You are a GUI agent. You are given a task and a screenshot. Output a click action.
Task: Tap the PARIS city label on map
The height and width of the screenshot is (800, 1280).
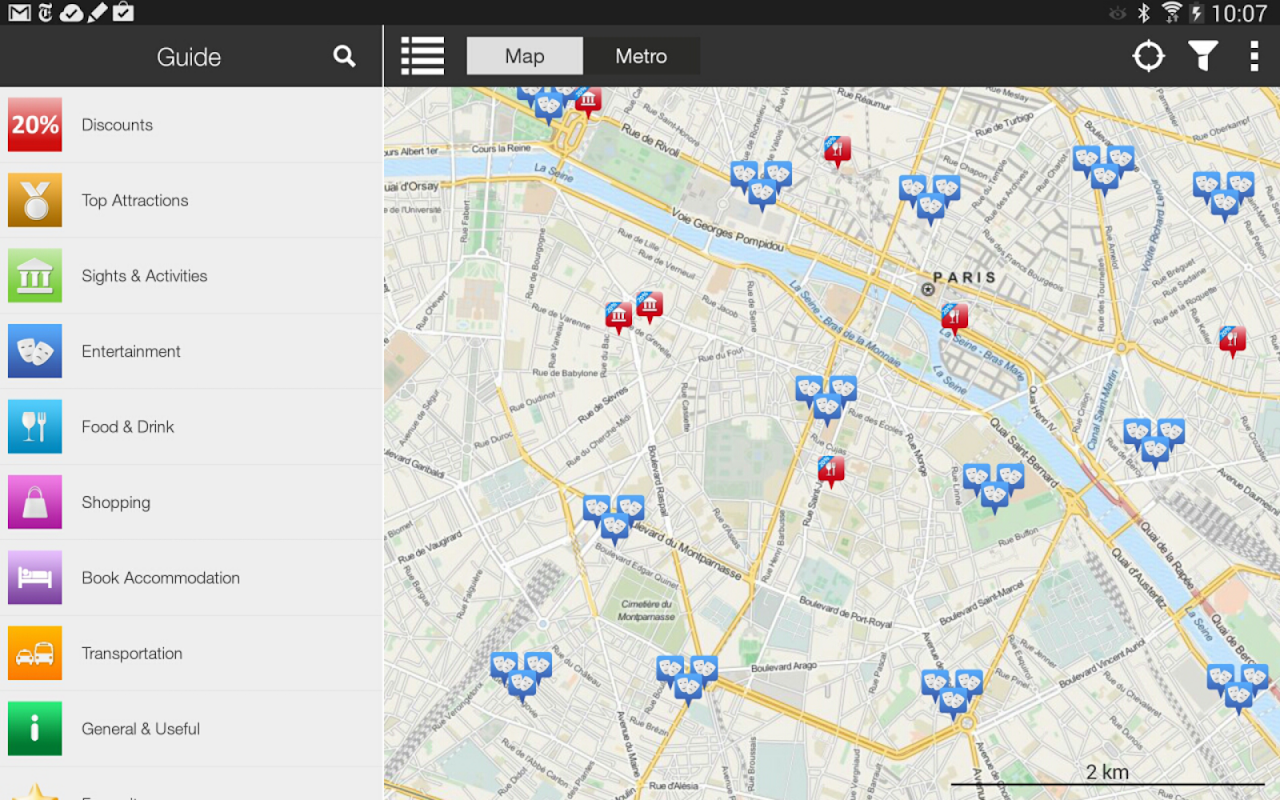coord(964,277)
